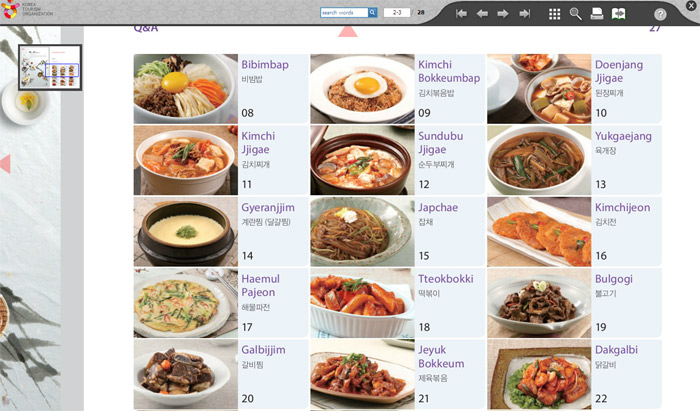
Task: Click the print icon
Action: [x=597, y=14]
